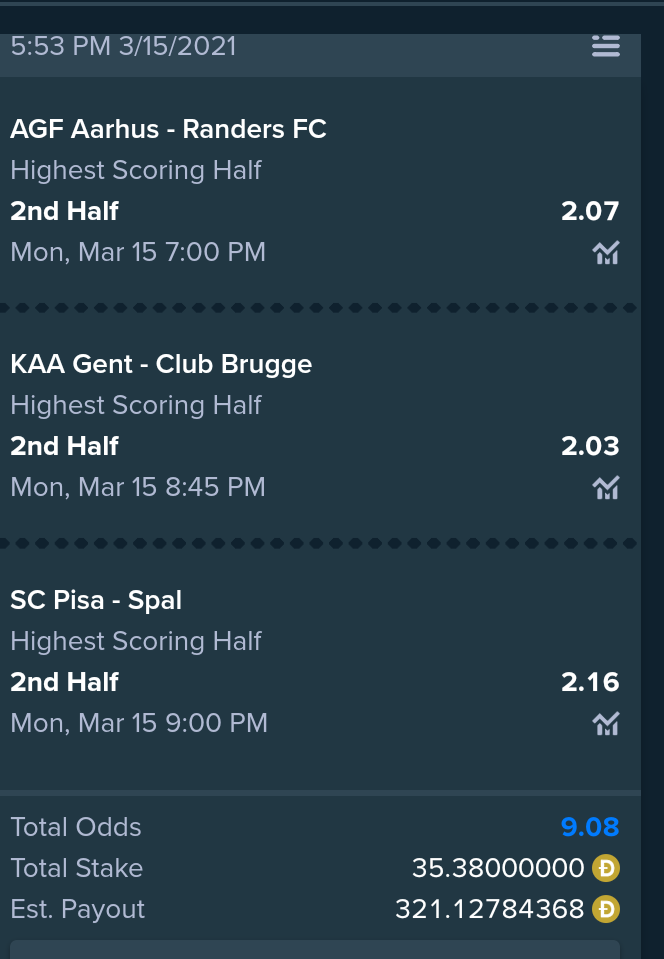This screenshot has height=959, width=664.
Task: Open SC Pisa - Spal match
Action: click(x=96, y=600)
